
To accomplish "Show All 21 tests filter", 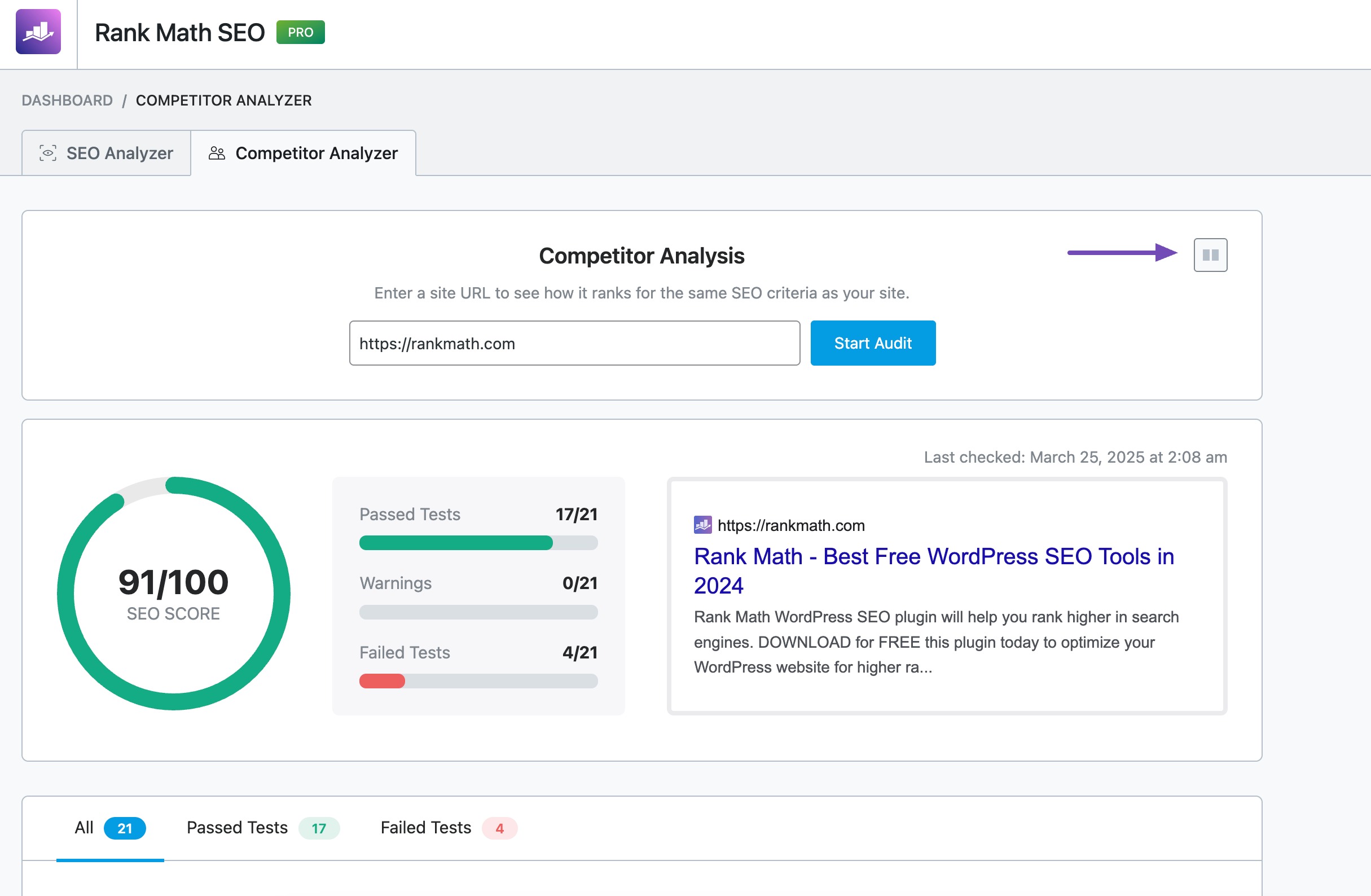I will [109, 828].
